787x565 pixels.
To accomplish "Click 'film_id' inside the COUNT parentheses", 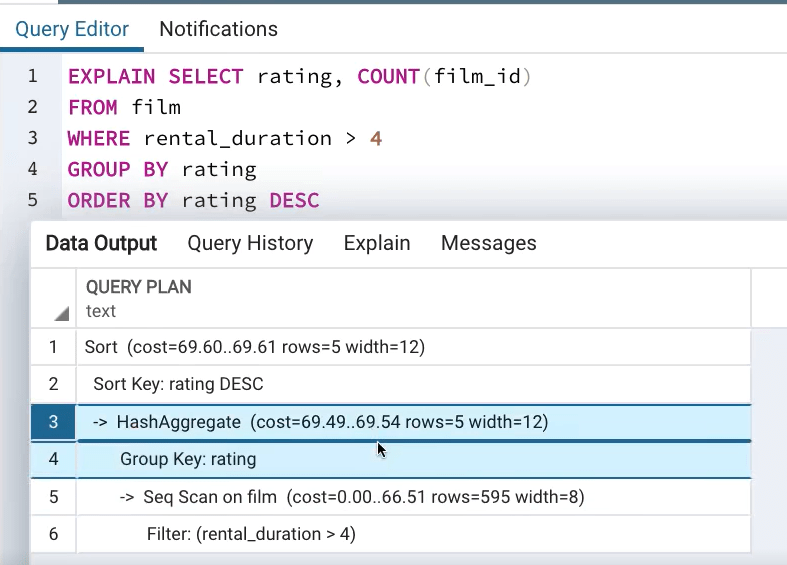I will pos(477,77).
